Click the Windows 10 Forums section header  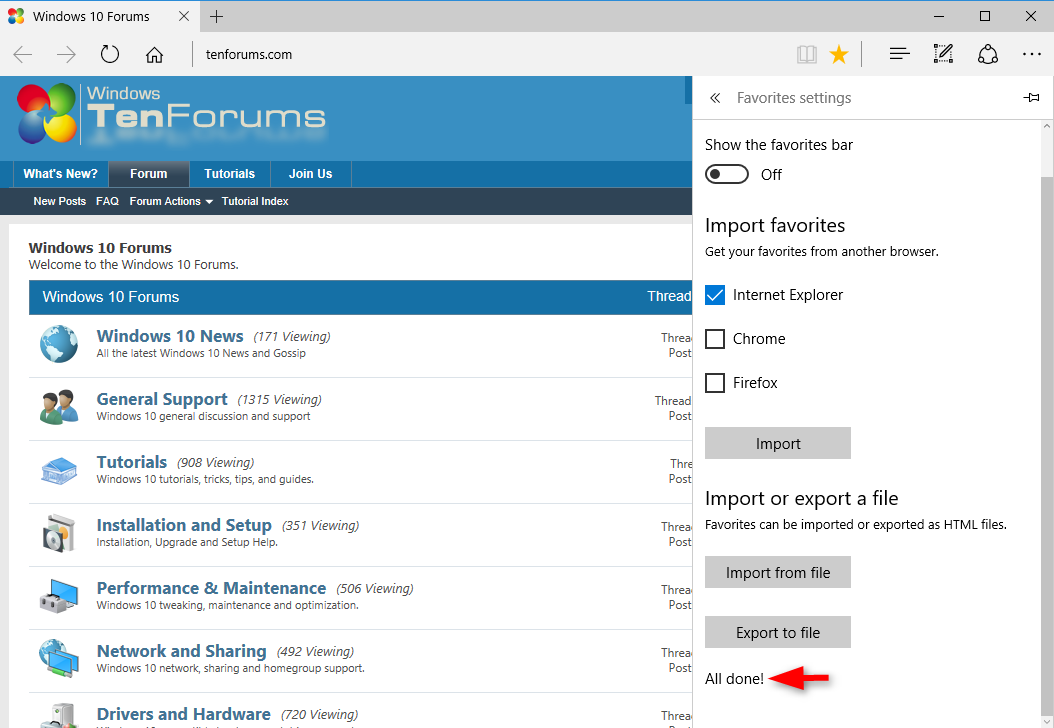tap(360, 297)
